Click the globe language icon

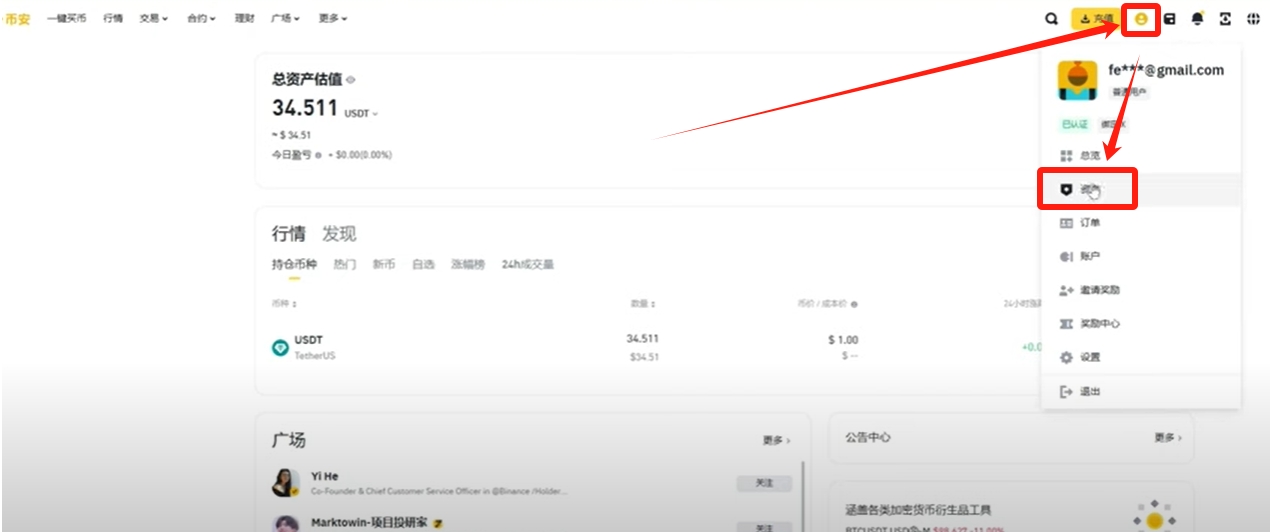(x=1253, y=19)
